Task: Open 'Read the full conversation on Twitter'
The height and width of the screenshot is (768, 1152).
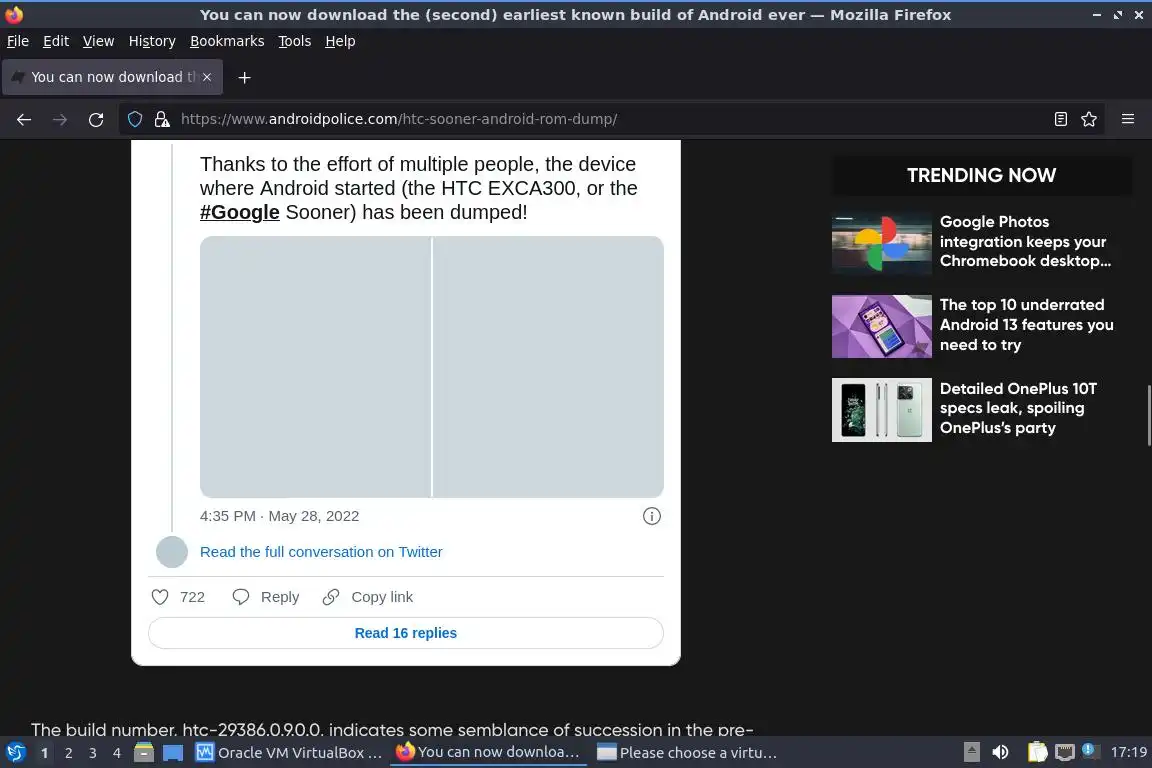Action: click(x=321, y=552)
